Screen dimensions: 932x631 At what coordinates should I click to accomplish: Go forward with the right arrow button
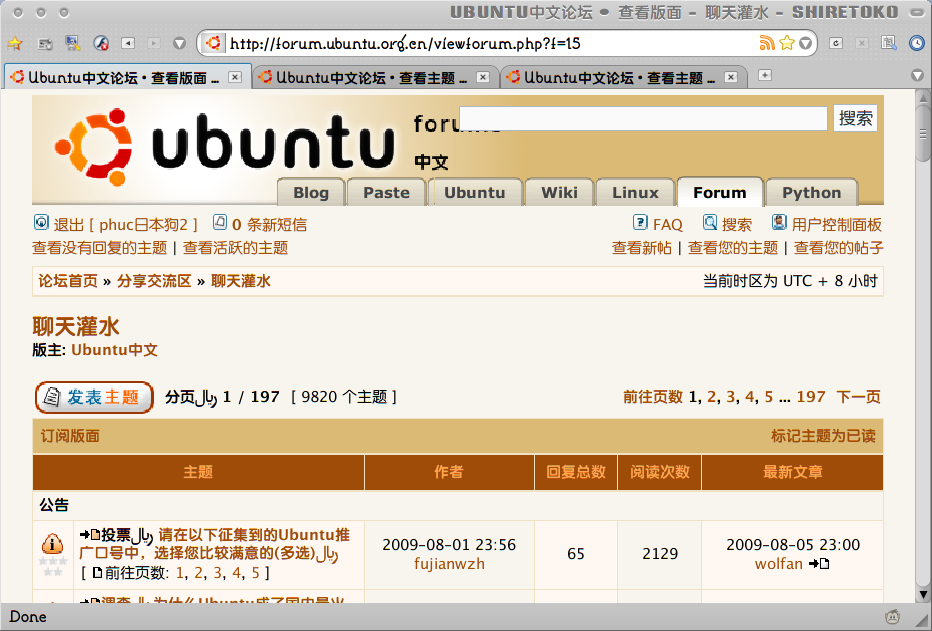coord(154,43)
